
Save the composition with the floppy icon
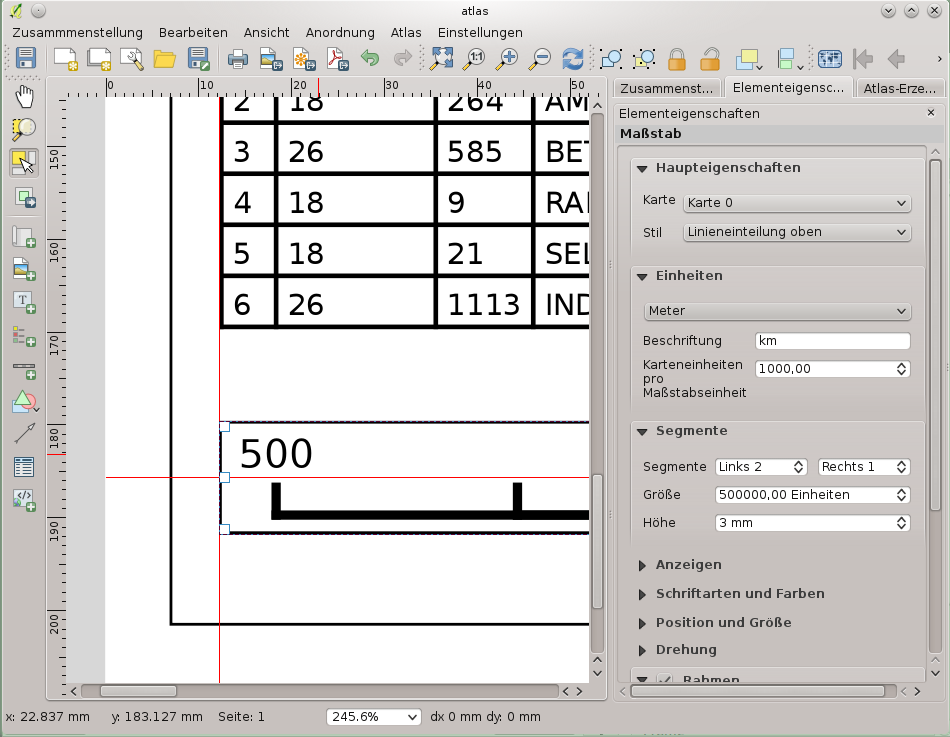[25, 59]
